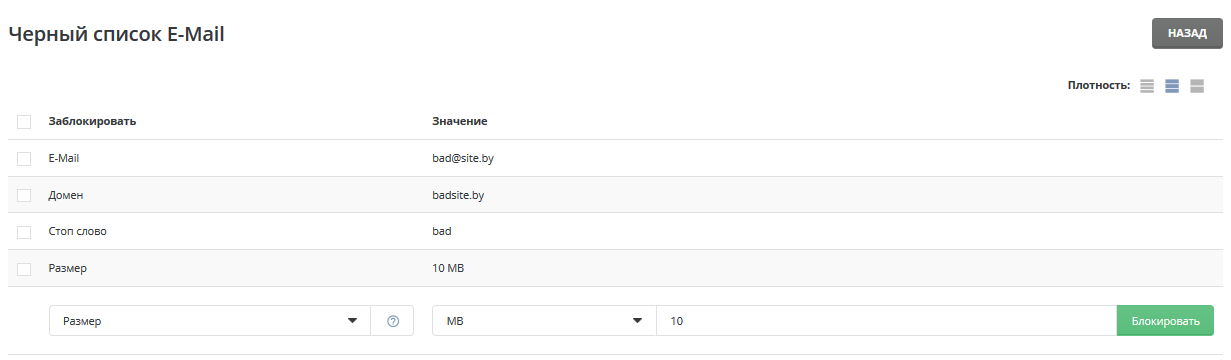Viewport: 1231px width, 360px height.
Task: Check the Стоп слово row checkbox
Action: pyautogui.click(x=24, y=232)
